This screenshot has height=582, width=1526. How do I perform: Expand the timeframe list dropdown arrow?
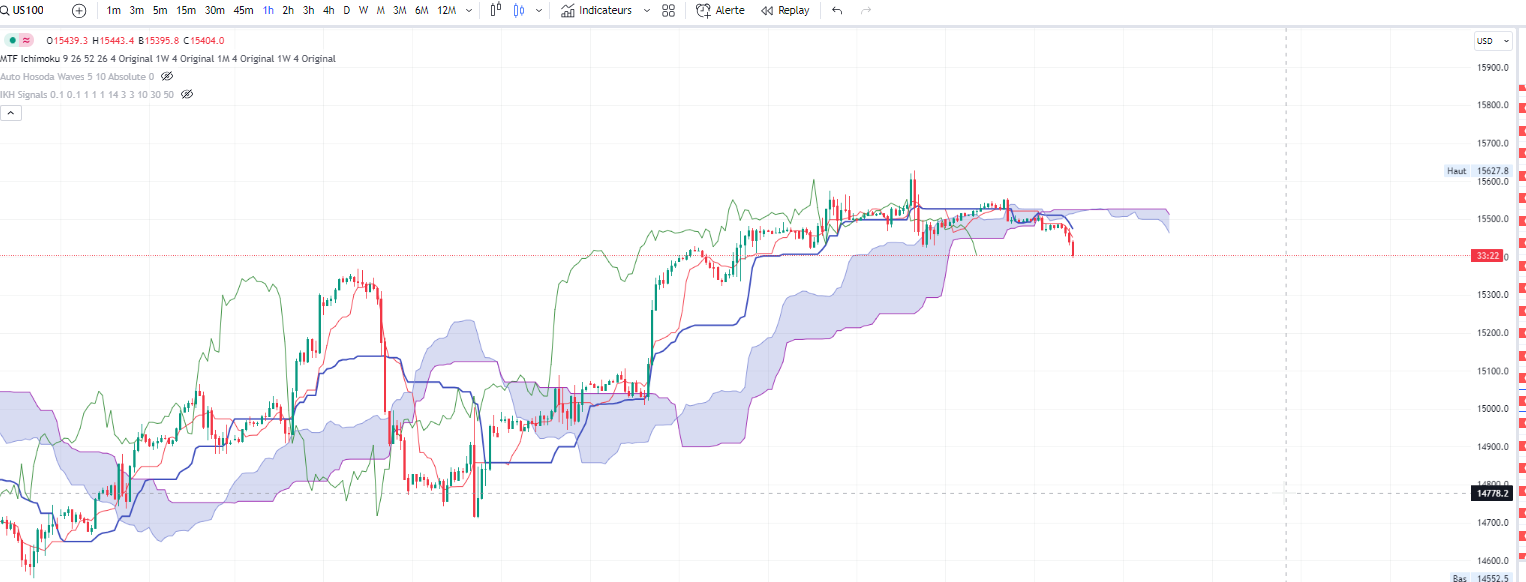469,10
